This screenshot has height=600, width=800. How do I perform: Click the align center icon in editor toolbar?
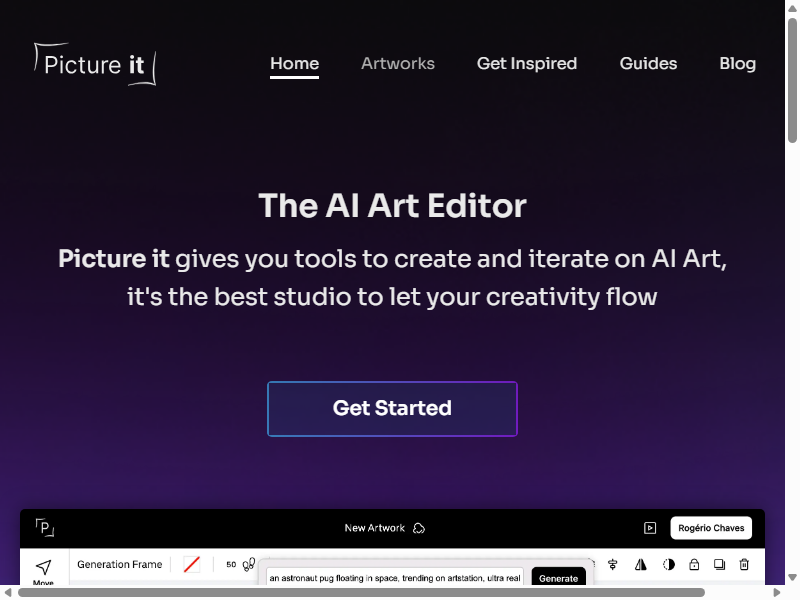coord(613,564)
